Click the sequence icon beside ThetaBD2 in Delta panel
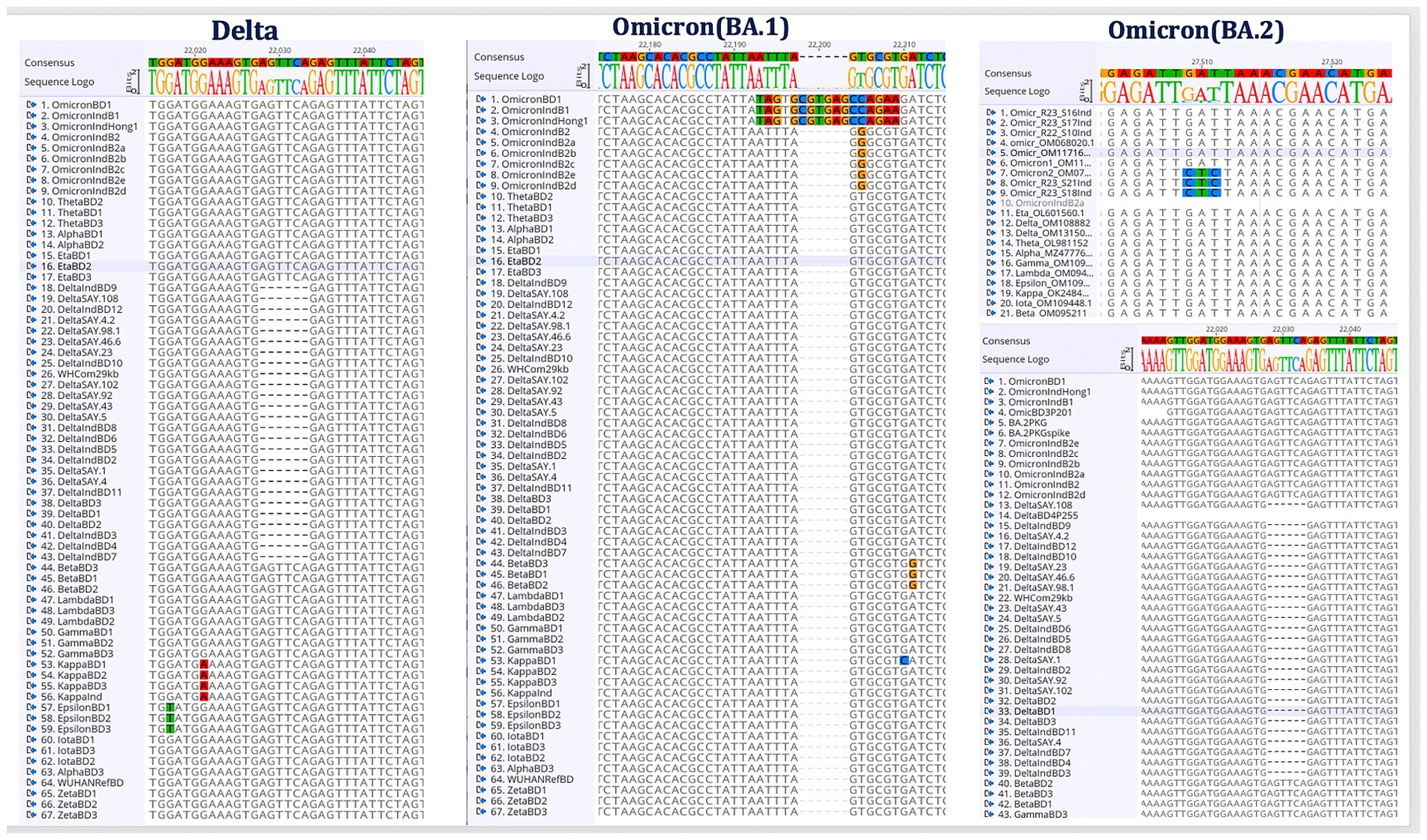1427x840 pixels. point(32,202)
